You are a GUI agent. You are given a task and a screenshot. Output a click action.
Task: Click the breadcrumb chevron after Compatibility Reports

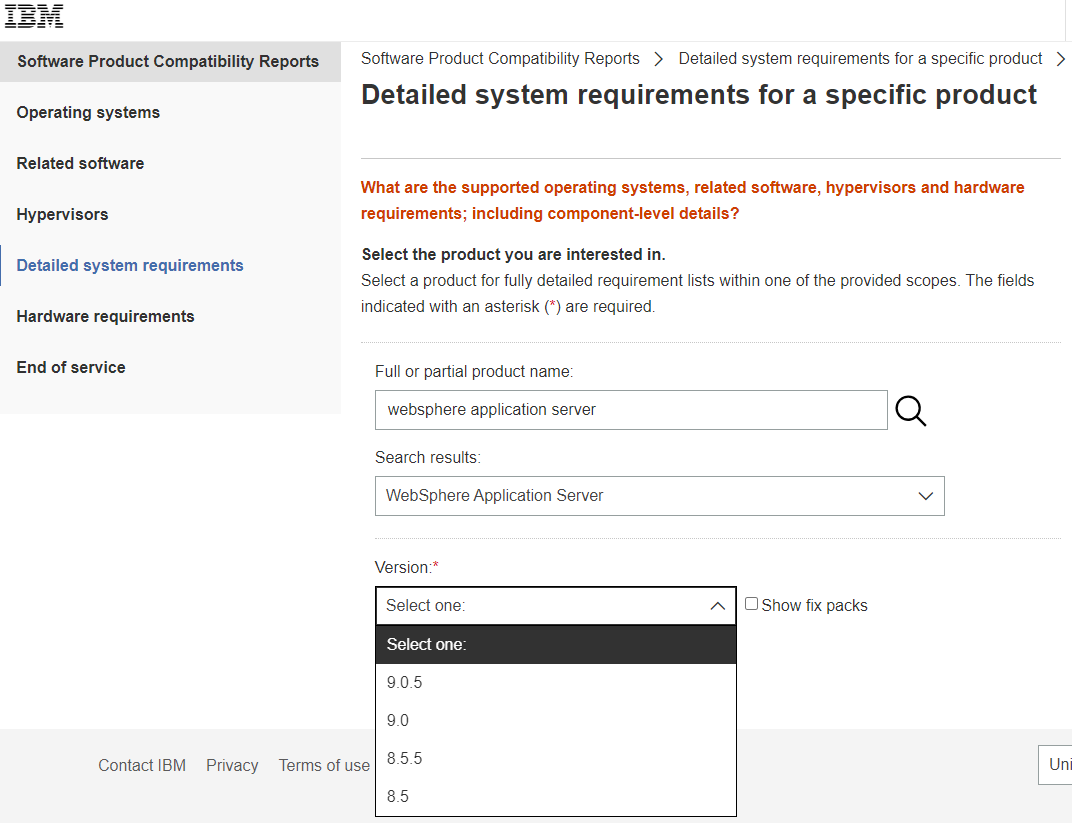tap(658, 59)
